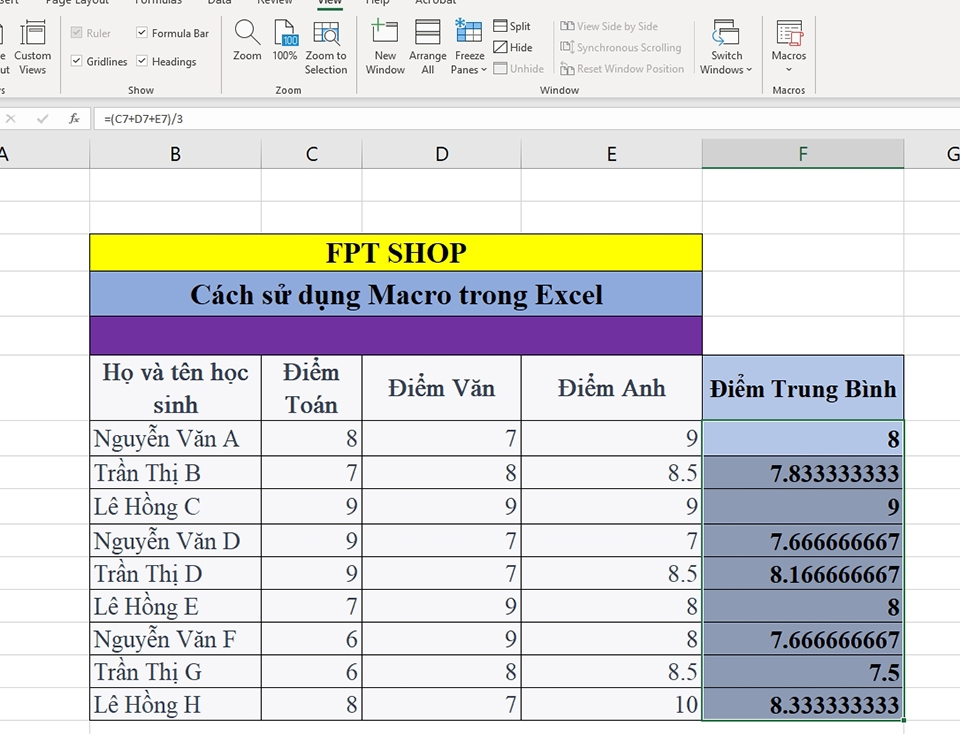Click the formula bar input
The height and width of the screenshot is (734, 960).
pos(527,119)
